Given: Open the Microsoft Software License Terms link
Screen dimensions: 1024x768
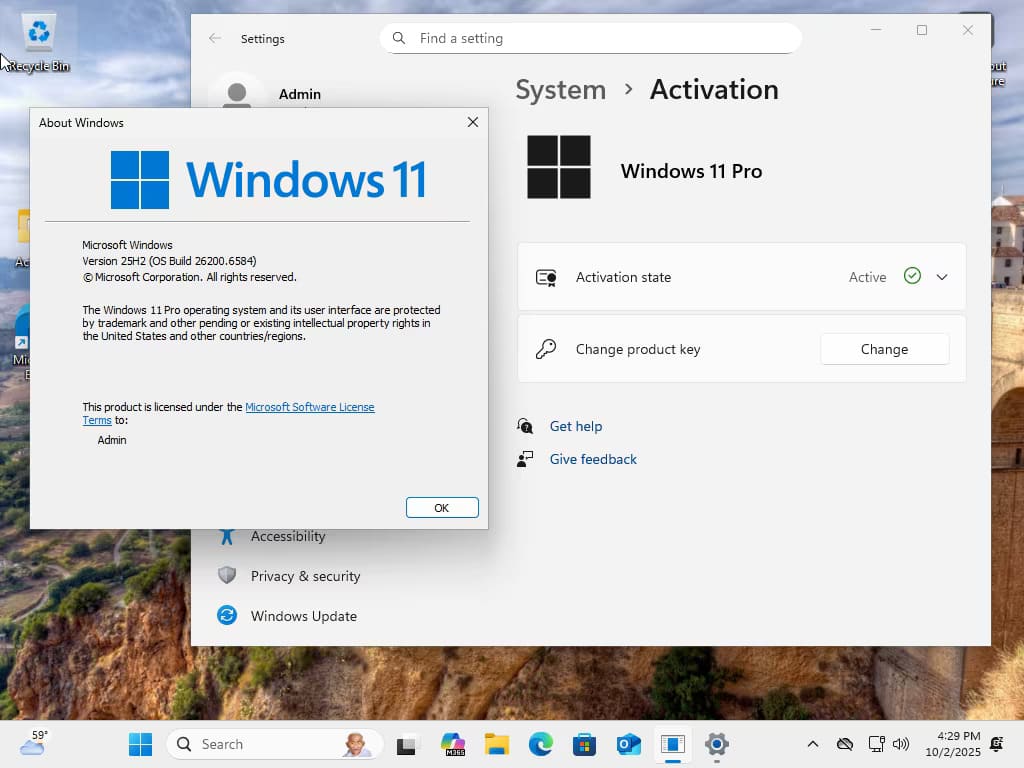Looking at the screenshot, I should pos(309,407).
